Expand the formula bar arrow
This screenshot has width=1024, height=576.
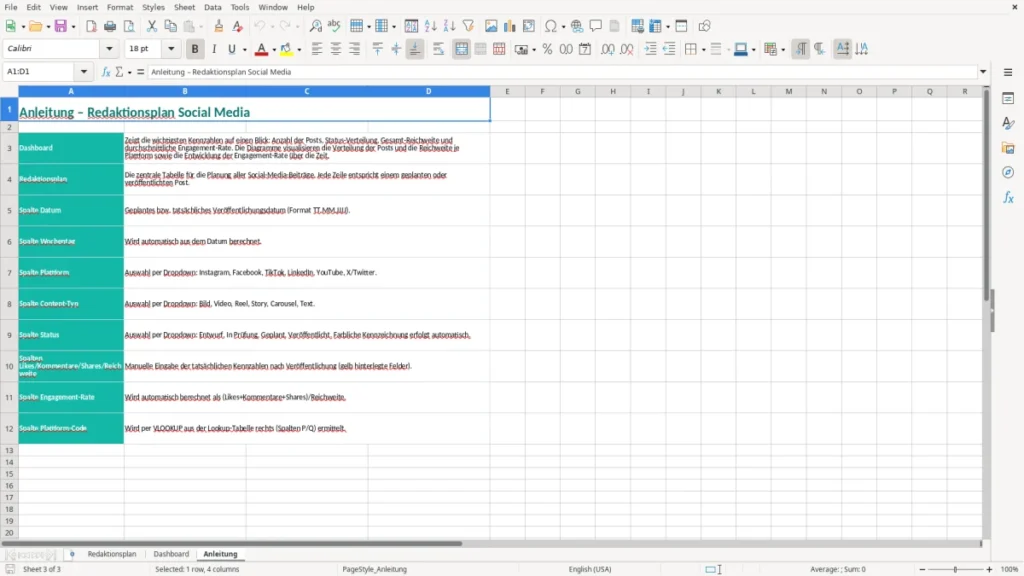(983, 72)
